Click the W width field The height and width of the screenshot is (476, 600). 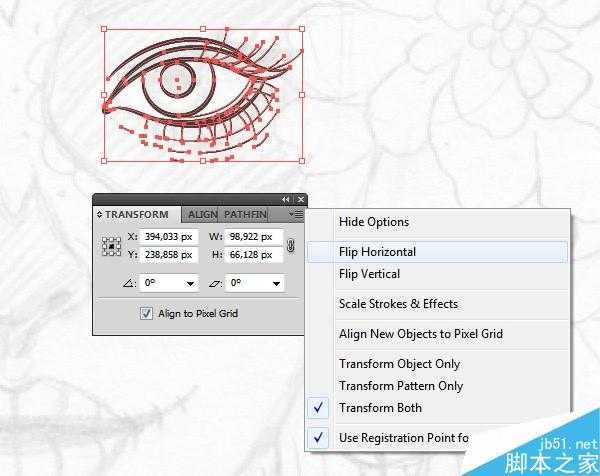tap(254, 237)
